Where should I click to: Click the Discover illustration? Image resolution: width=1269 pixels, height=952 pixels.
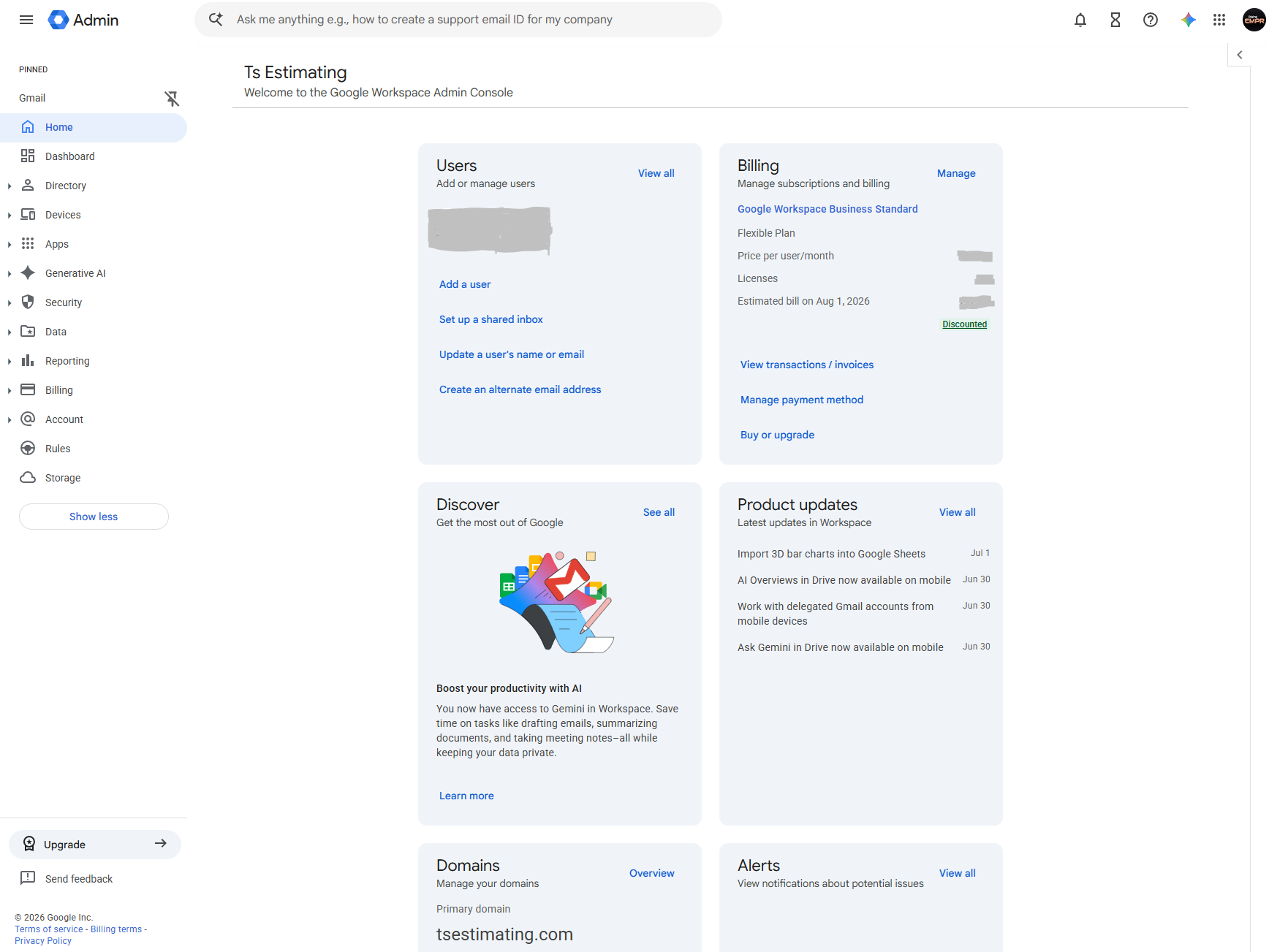tap(557, 602)
